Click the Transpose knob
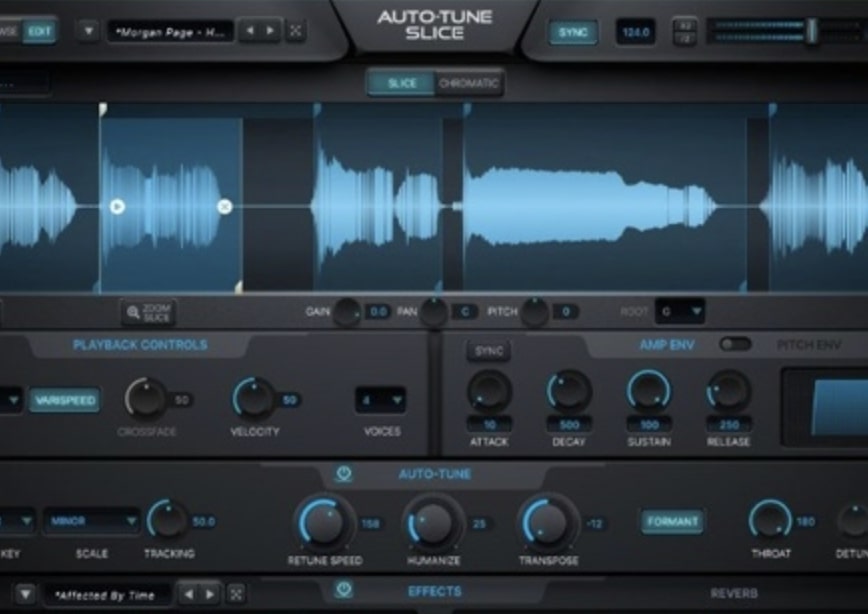 coord(548,523)
